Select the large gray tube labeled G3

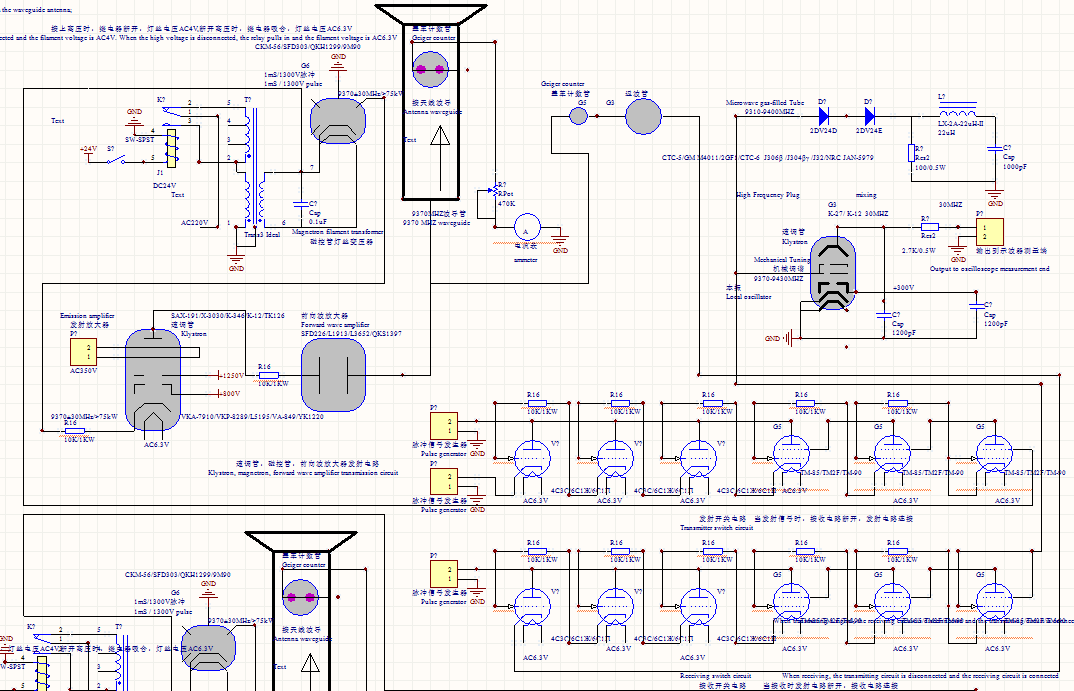click(644, 117)
